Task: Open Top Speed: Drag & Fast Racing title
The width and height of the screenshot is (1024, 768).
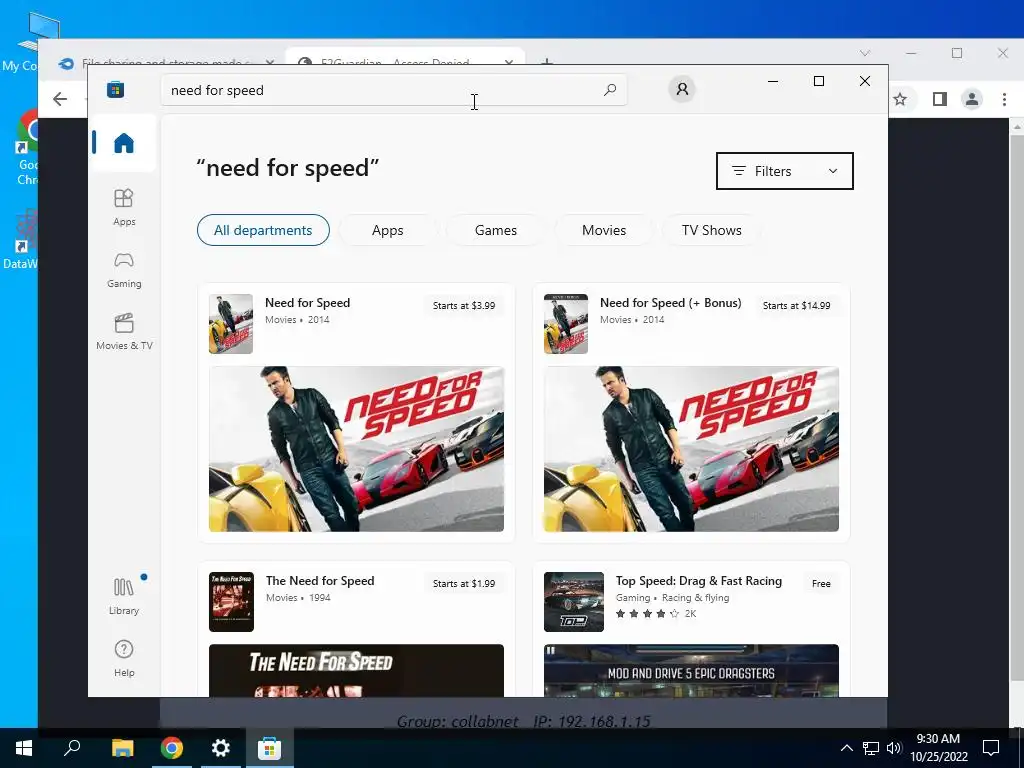Action: (699, 581)
